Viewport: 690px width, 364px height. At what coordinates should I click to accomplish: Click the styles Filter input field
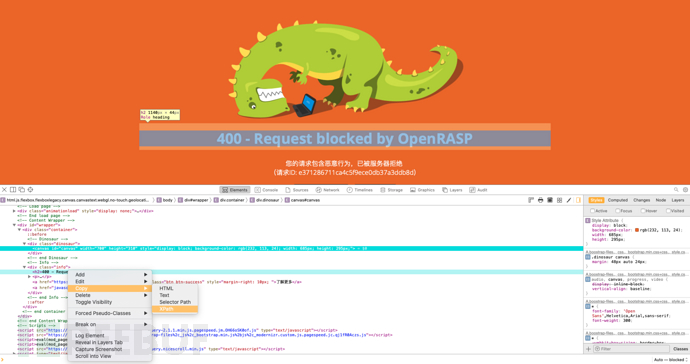click(631, 349)
